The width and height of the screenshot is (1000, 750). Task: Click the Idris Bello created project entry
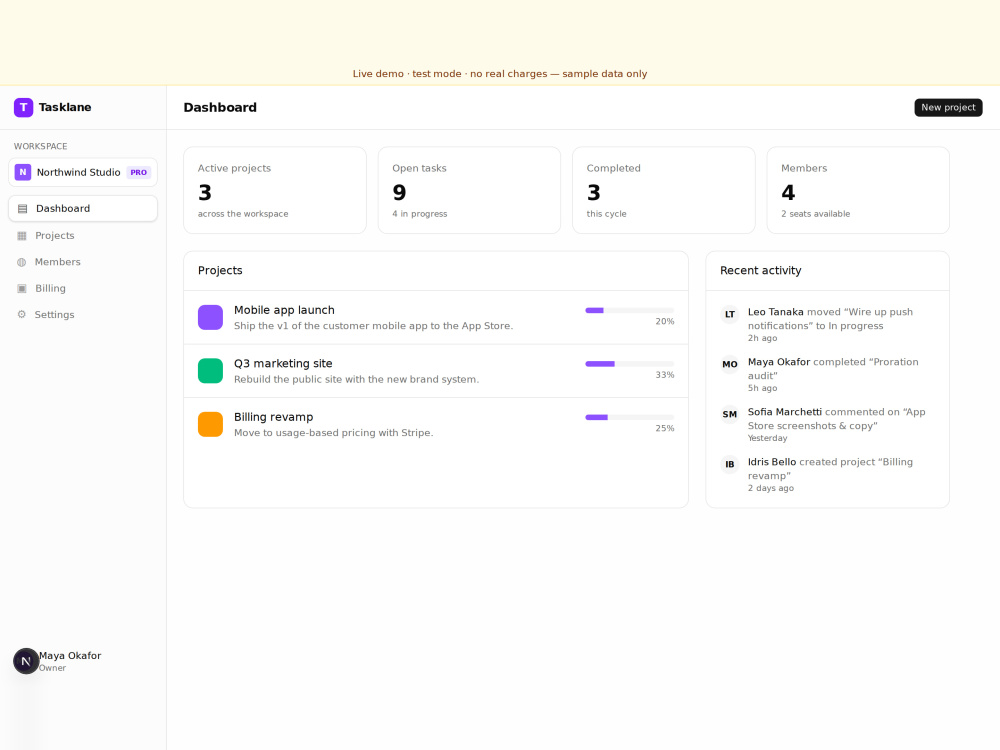point(830,469)
